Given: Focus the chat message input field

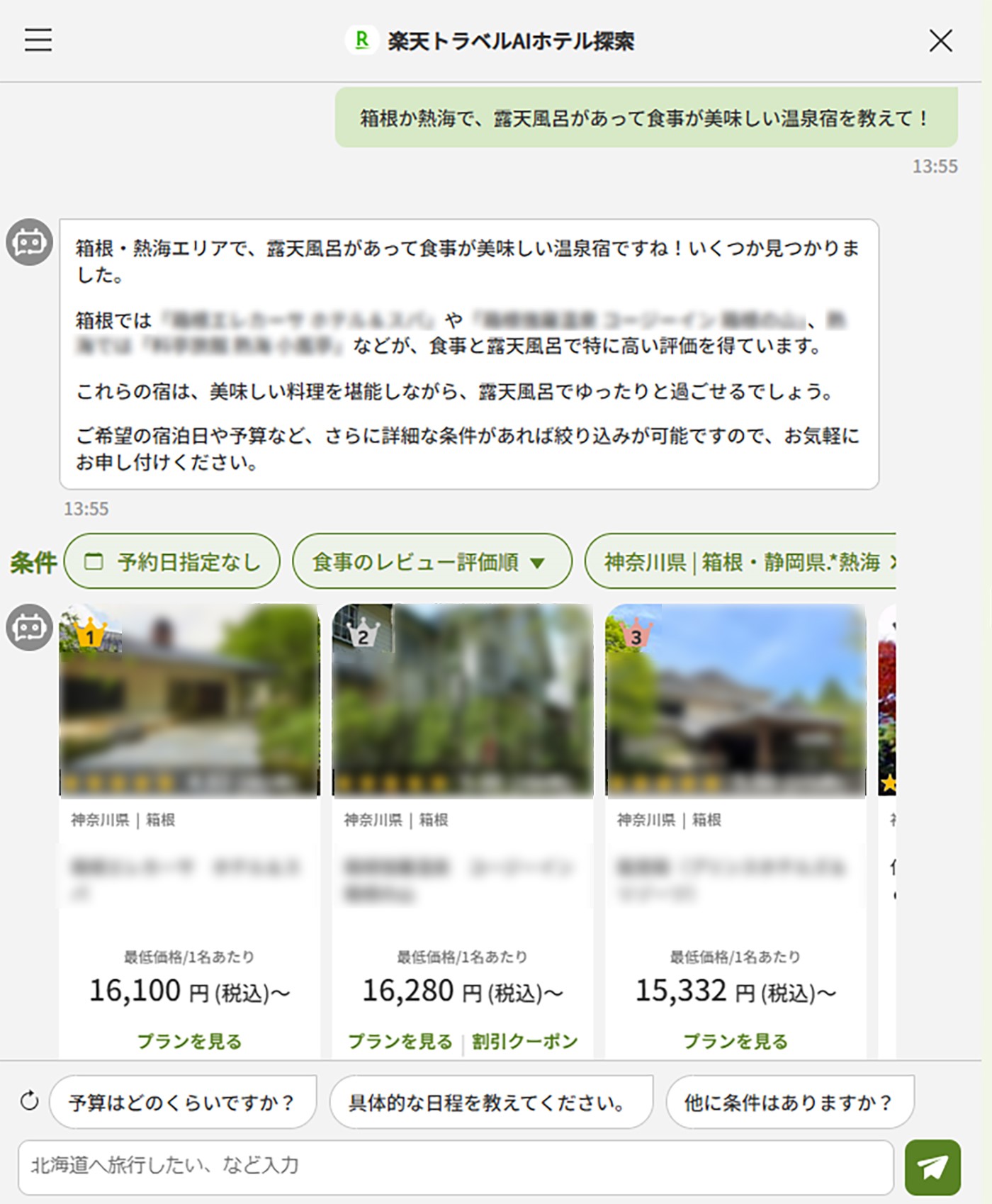Looking at the screenshot, I should pos(455,1166).
